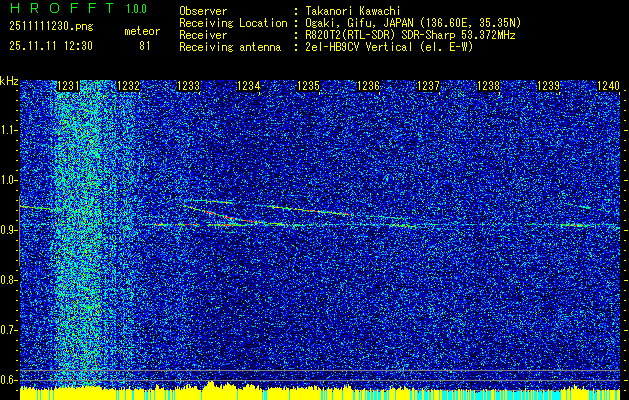Select the observer name Takanori Kawachi
Screen dimensions: 629x400
point(353,11)
